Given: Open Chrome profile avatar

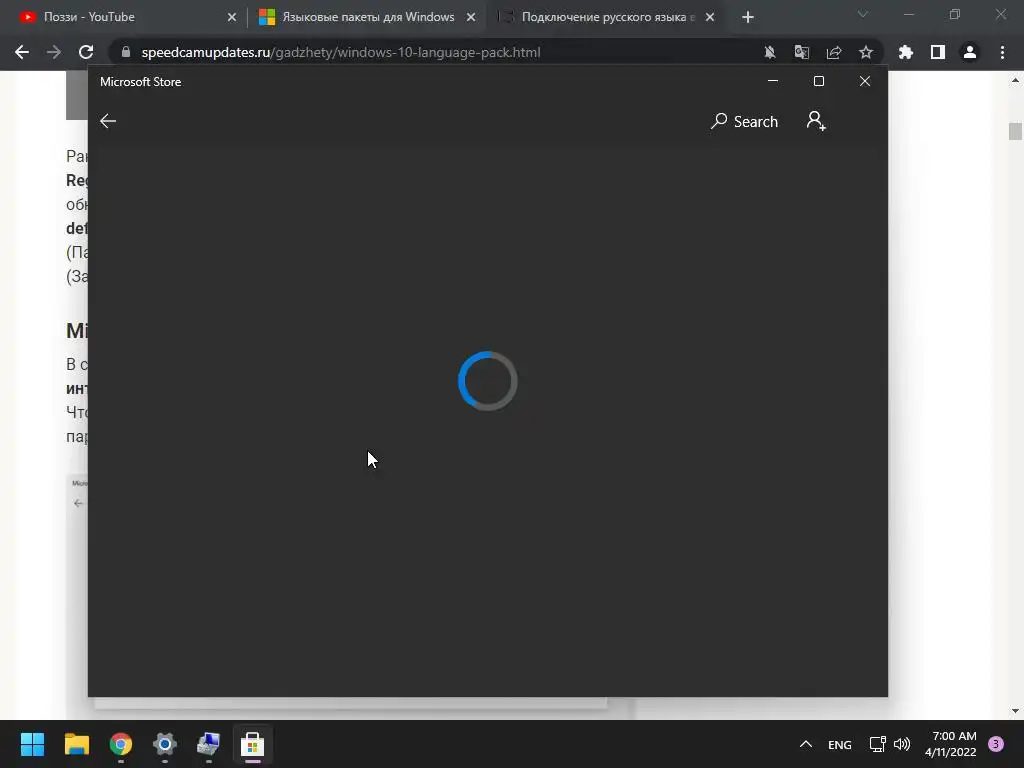Looking at the screenshot, I should click(970, 52).
